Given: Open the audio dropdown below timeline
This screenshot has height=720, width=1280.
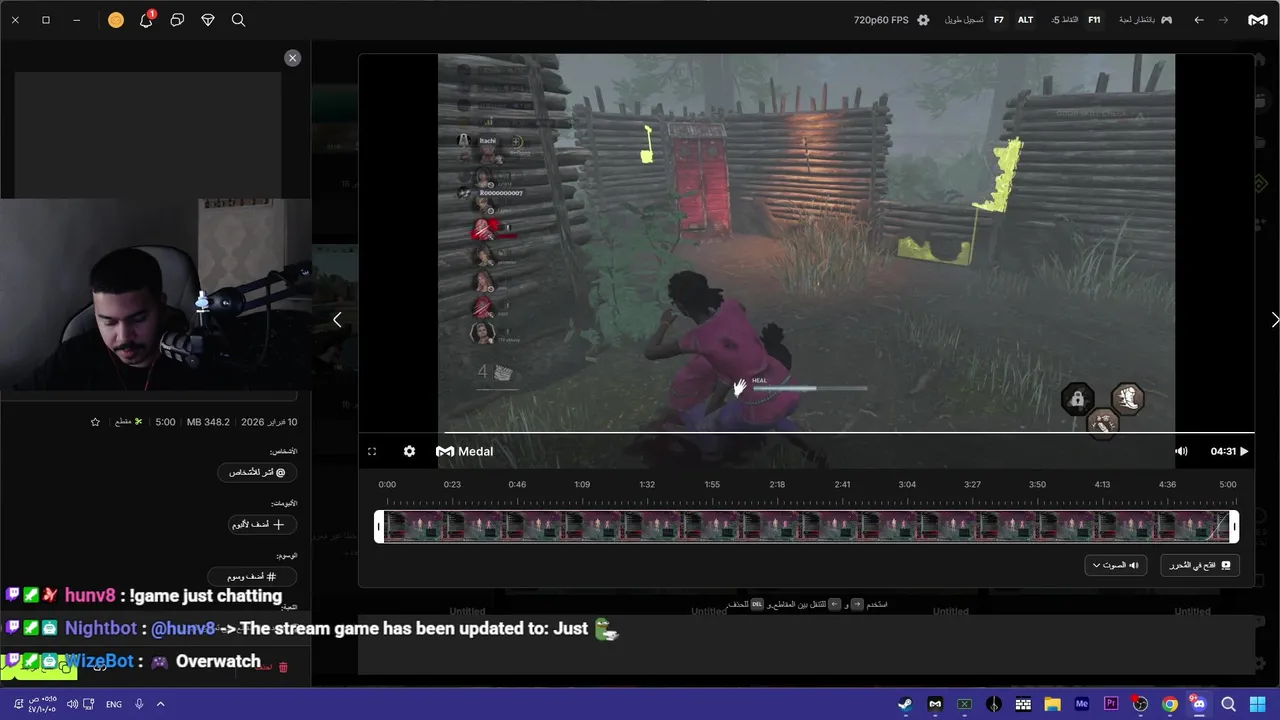Looking at the screenshot, I should tap(1116, 565).
